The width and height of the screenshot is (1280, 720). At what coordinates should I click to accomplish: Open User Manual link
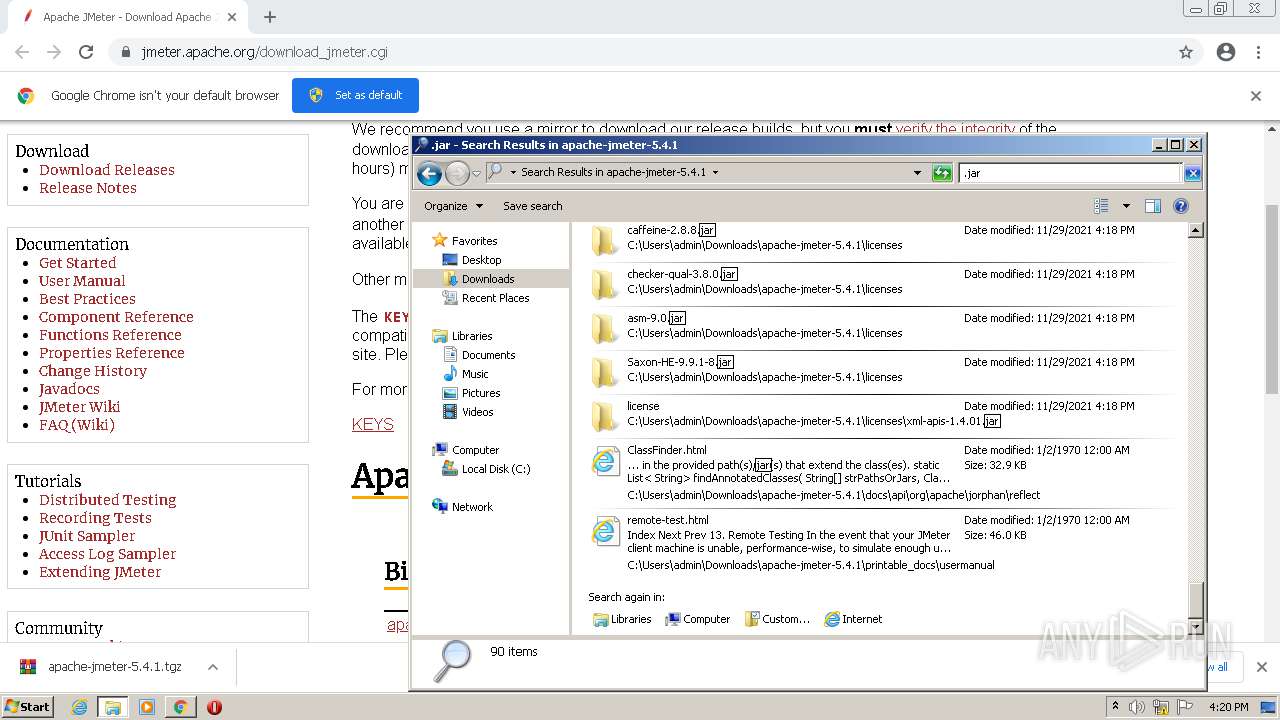[82, 281]
